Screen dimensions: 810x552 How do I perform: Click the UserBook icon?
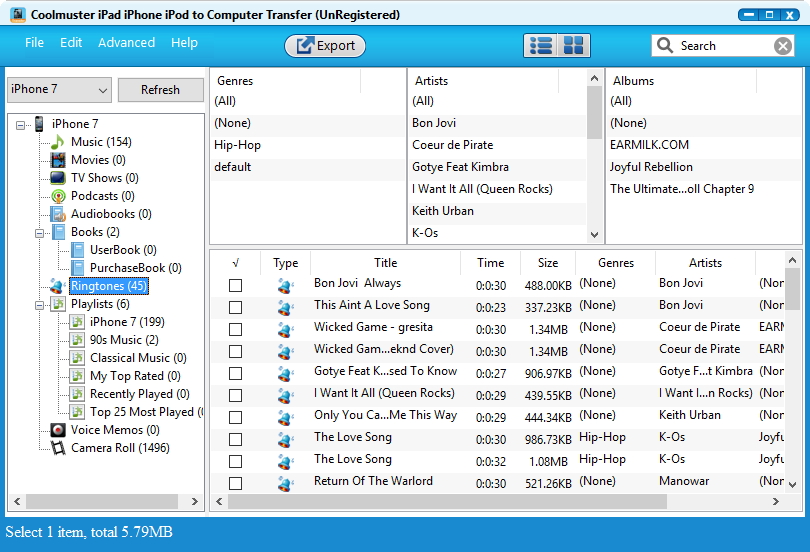tap(77, 250)
